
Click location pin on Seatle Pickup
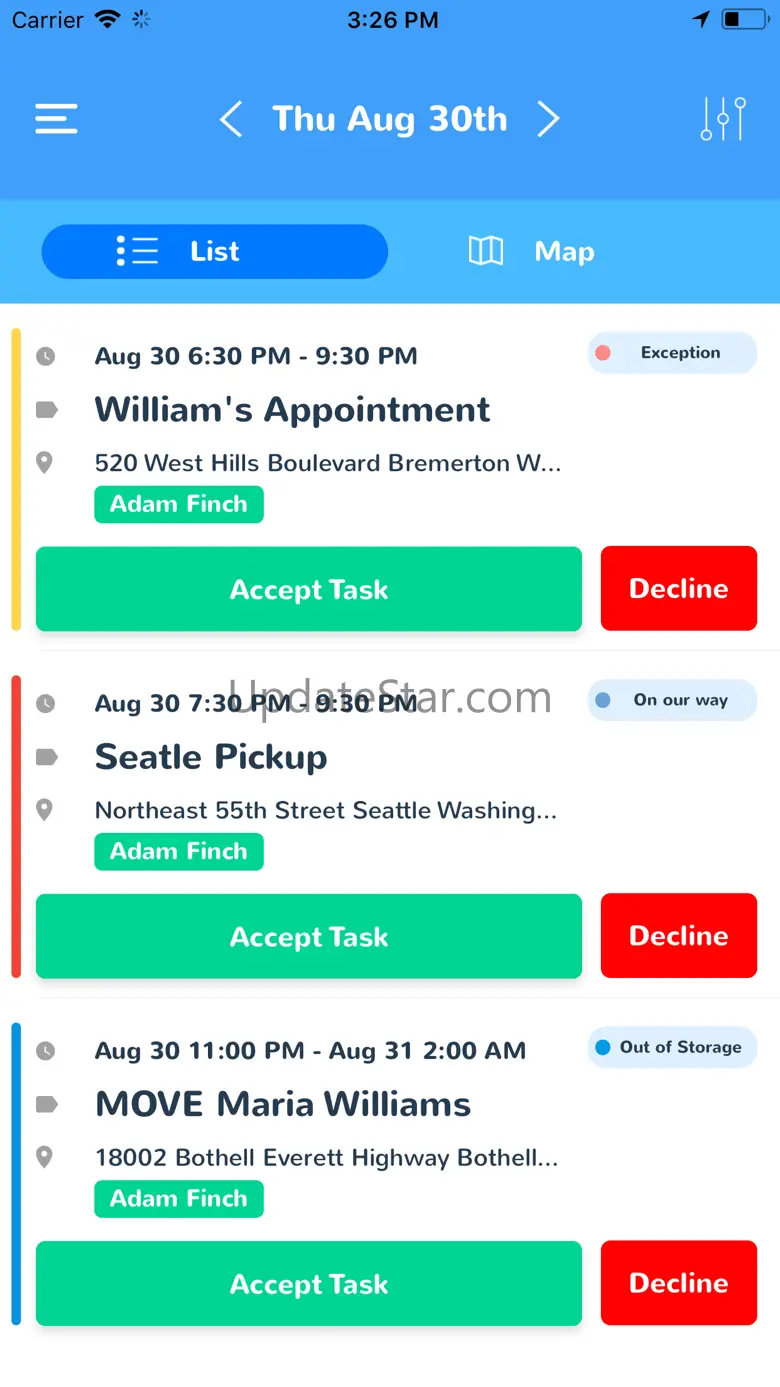pos(45,809)
